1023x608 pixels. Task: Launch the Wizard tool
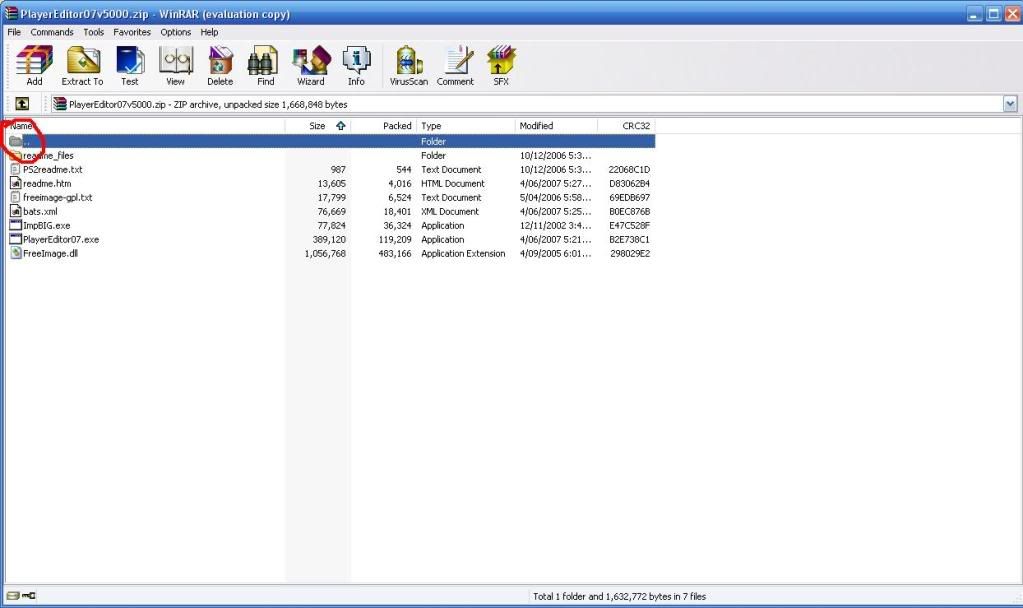[311, 66]
